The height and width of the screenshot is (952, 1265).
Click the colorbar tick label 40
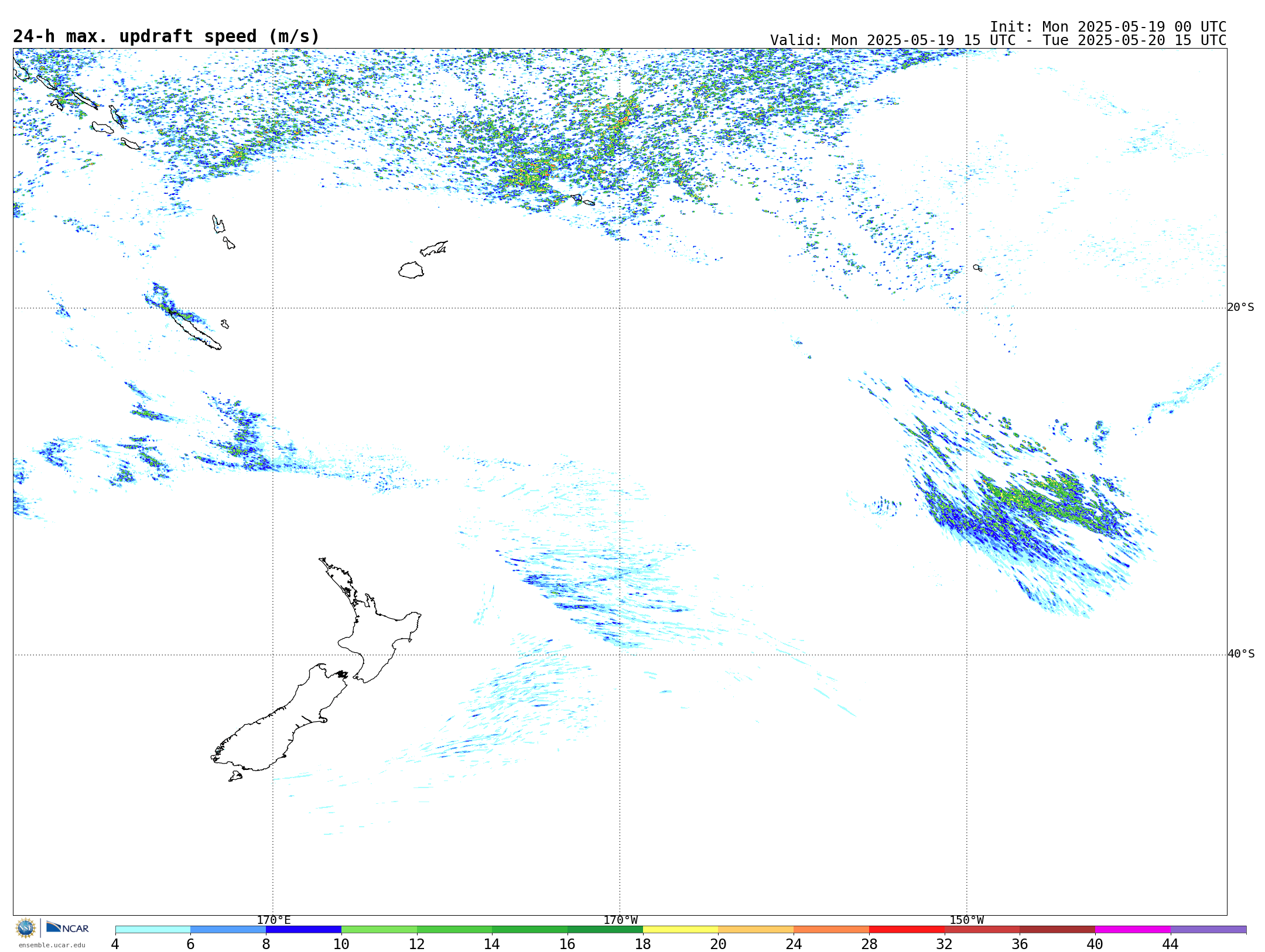[x=1095, y=944]
